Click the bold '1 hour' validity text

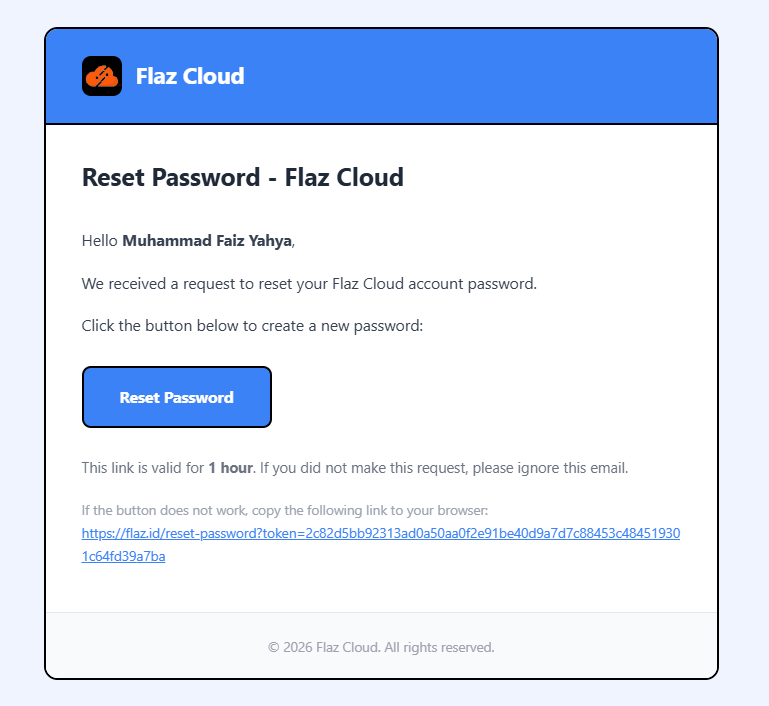point(231,468)
